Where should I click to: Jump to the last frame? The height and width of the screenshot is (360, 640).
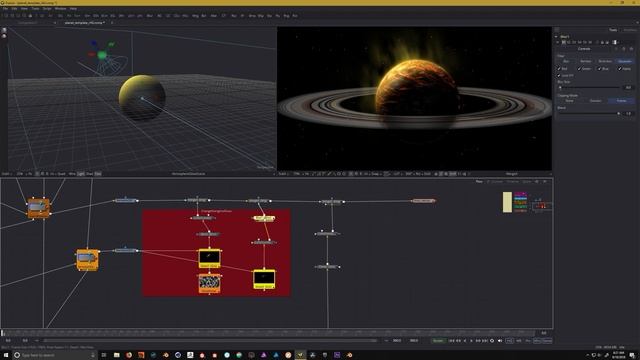(485, 340)
